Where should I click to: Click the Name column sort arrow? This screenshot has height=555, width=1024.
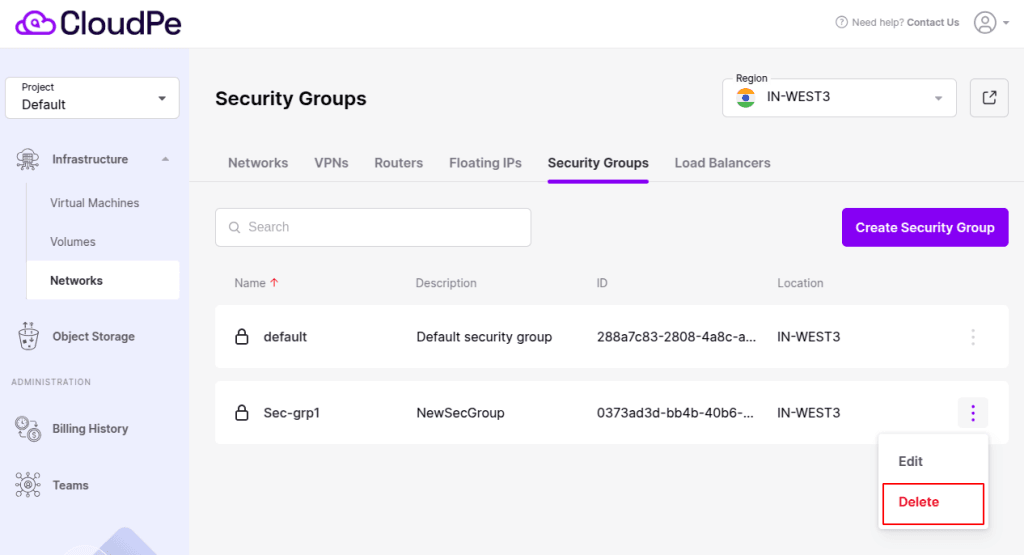coord(274,283)
